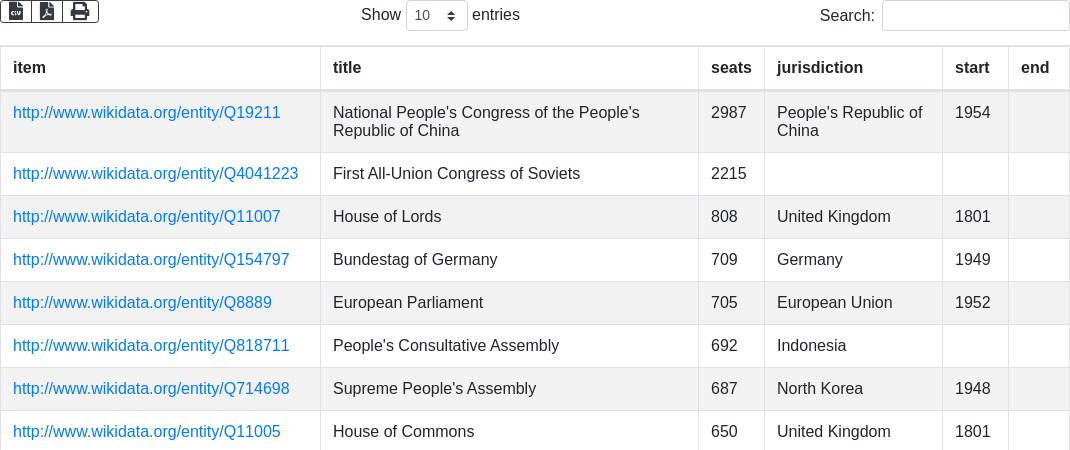Export table as PDF document
This screenshot has width=1070, height=450.
[47, 11]
